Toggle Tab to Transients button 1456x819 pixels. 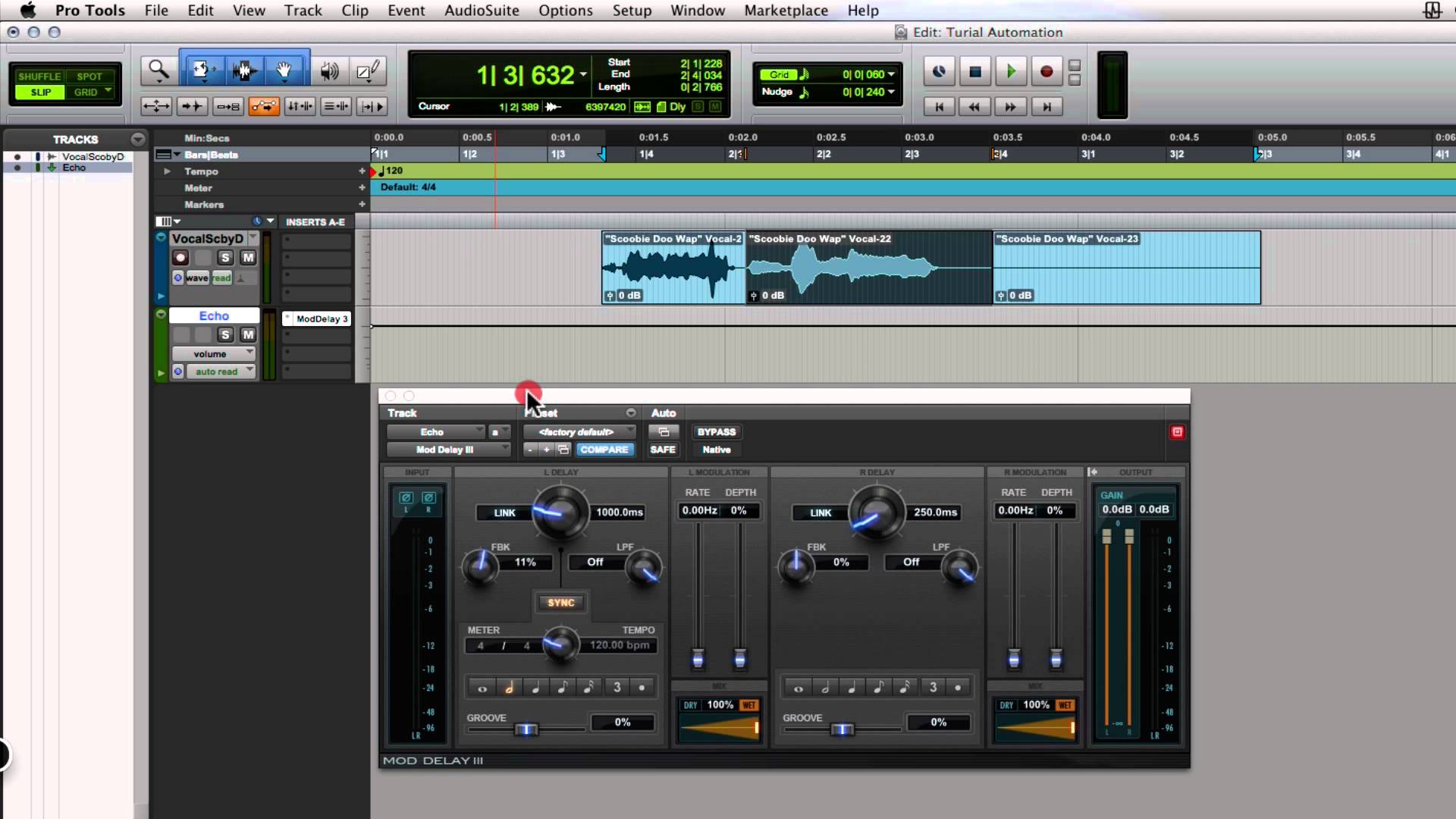coord(193,106)
